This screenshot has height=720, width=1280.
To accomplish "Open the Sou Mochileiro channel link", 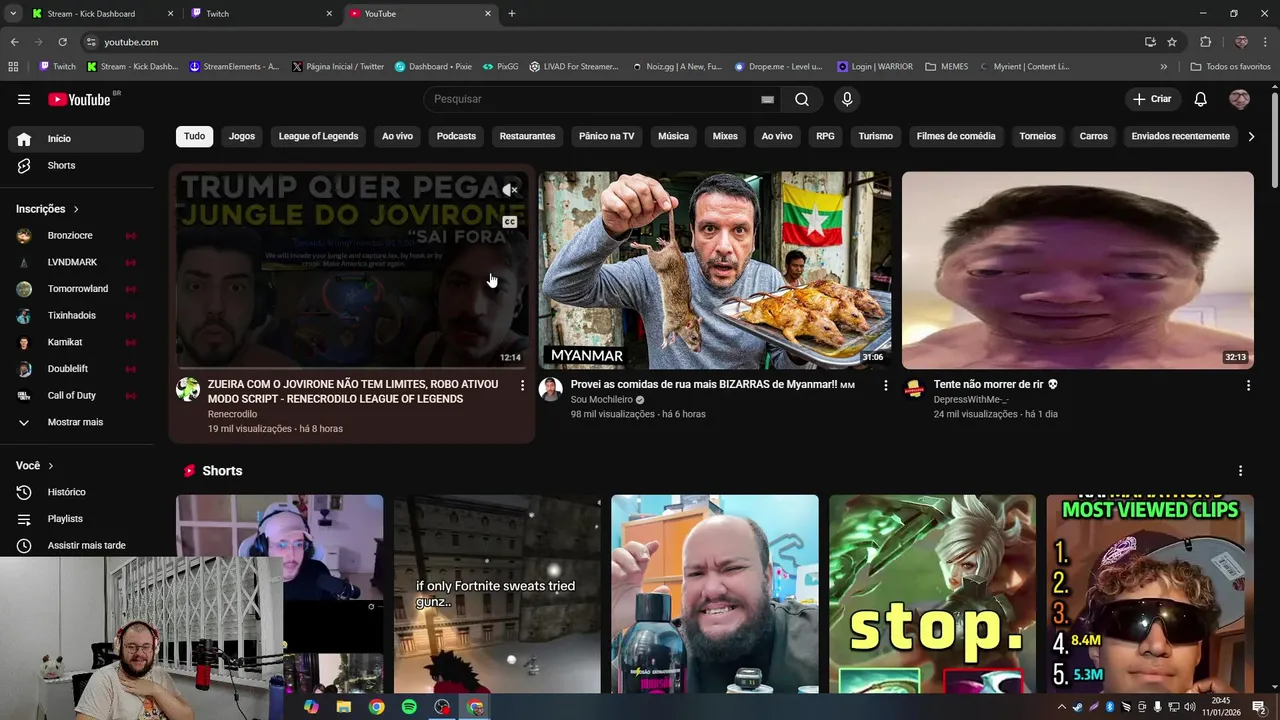I will [601, 400].
